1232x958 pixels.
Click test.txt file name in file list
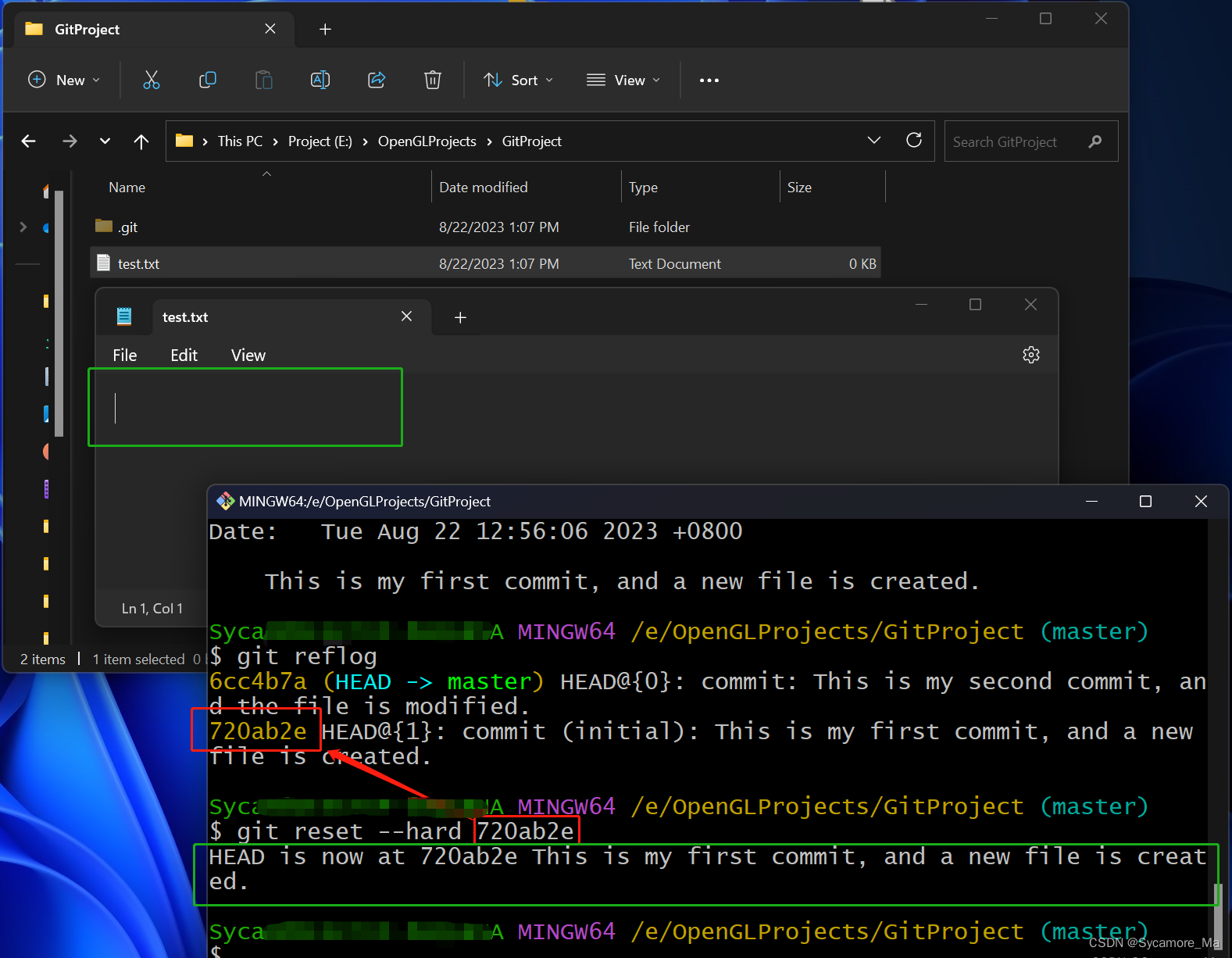tap(139, 264)
